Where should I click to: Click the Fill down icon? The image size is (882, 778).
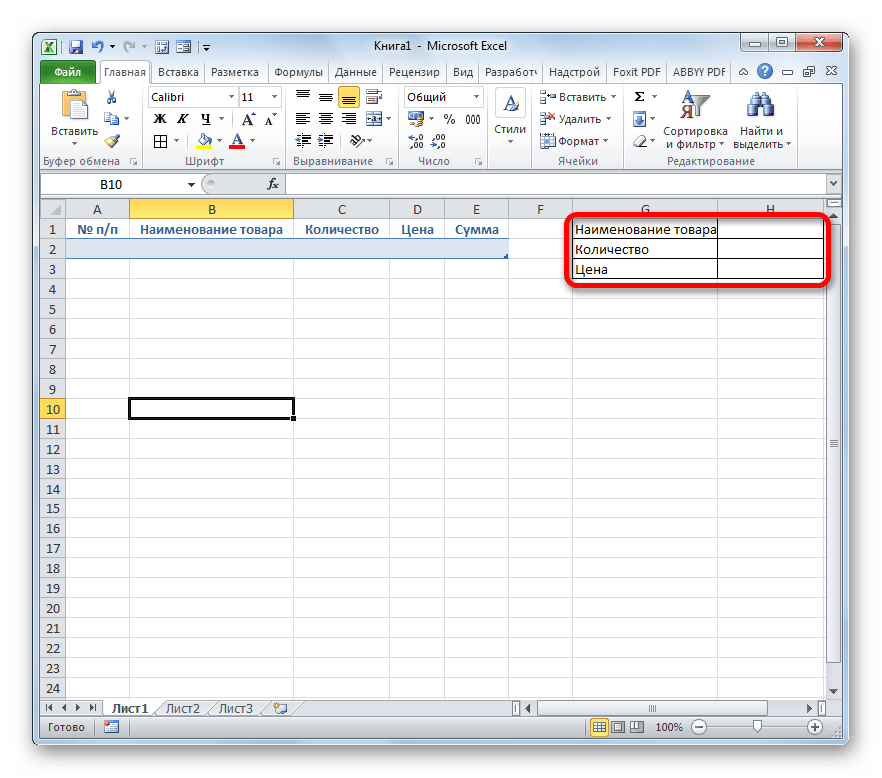click(x=640, y=119)
